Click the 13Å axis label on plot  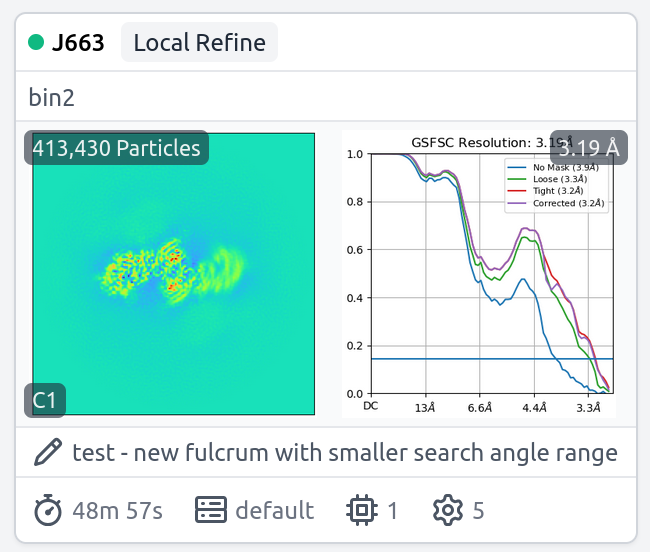pyautogui.click(x=425, y=408)
